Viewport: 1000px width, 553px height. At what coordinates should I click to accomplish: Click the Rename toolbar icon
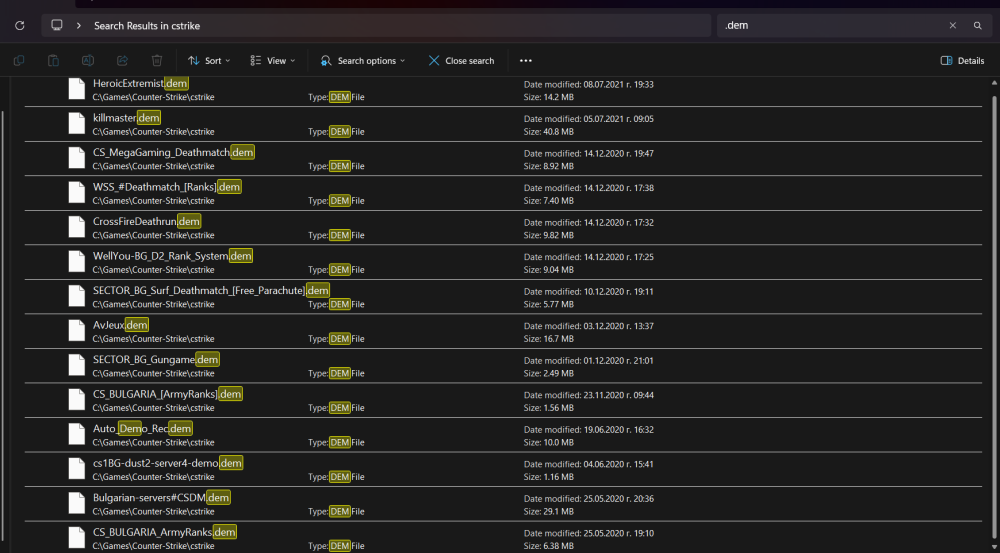pos(88,61)
